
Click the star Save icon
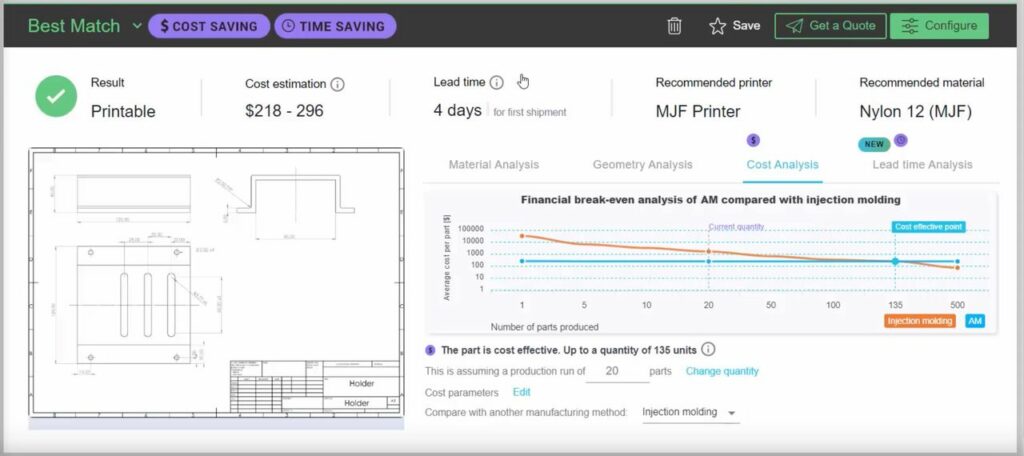717,26
